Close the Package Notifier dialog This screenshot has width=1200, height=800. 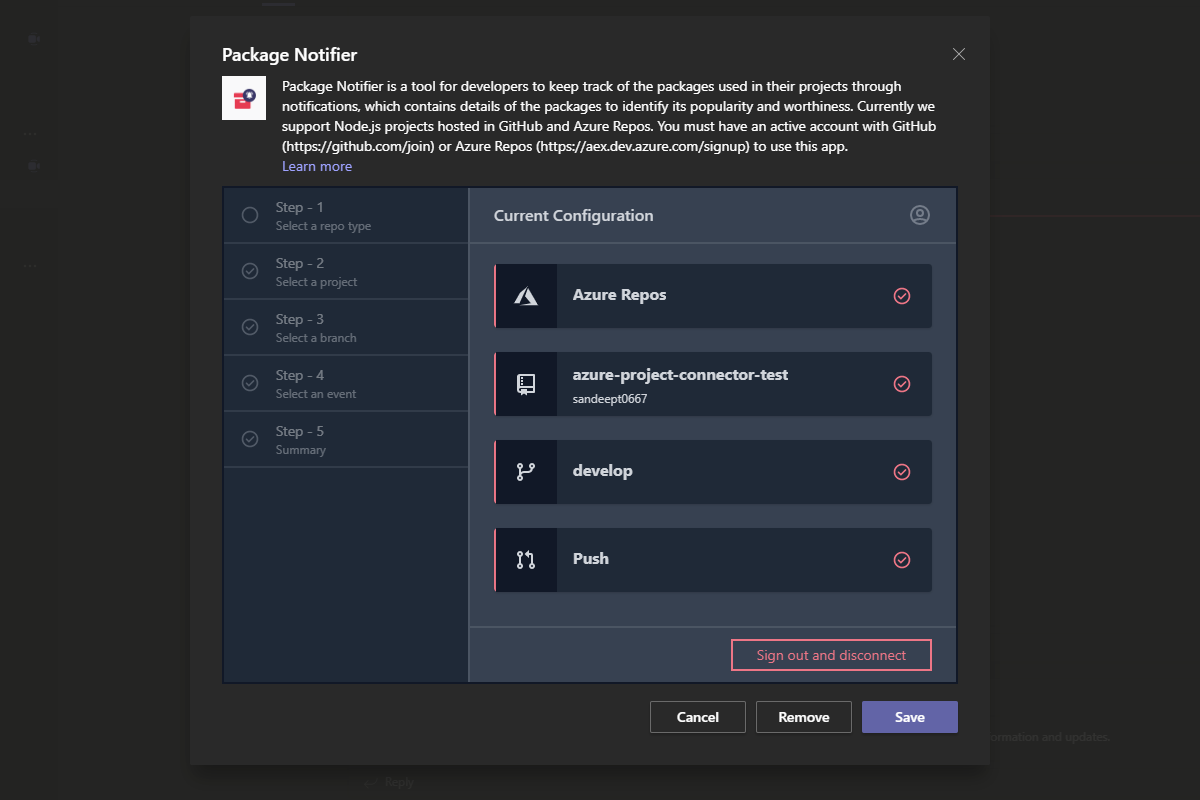click(x=959, y=54)
